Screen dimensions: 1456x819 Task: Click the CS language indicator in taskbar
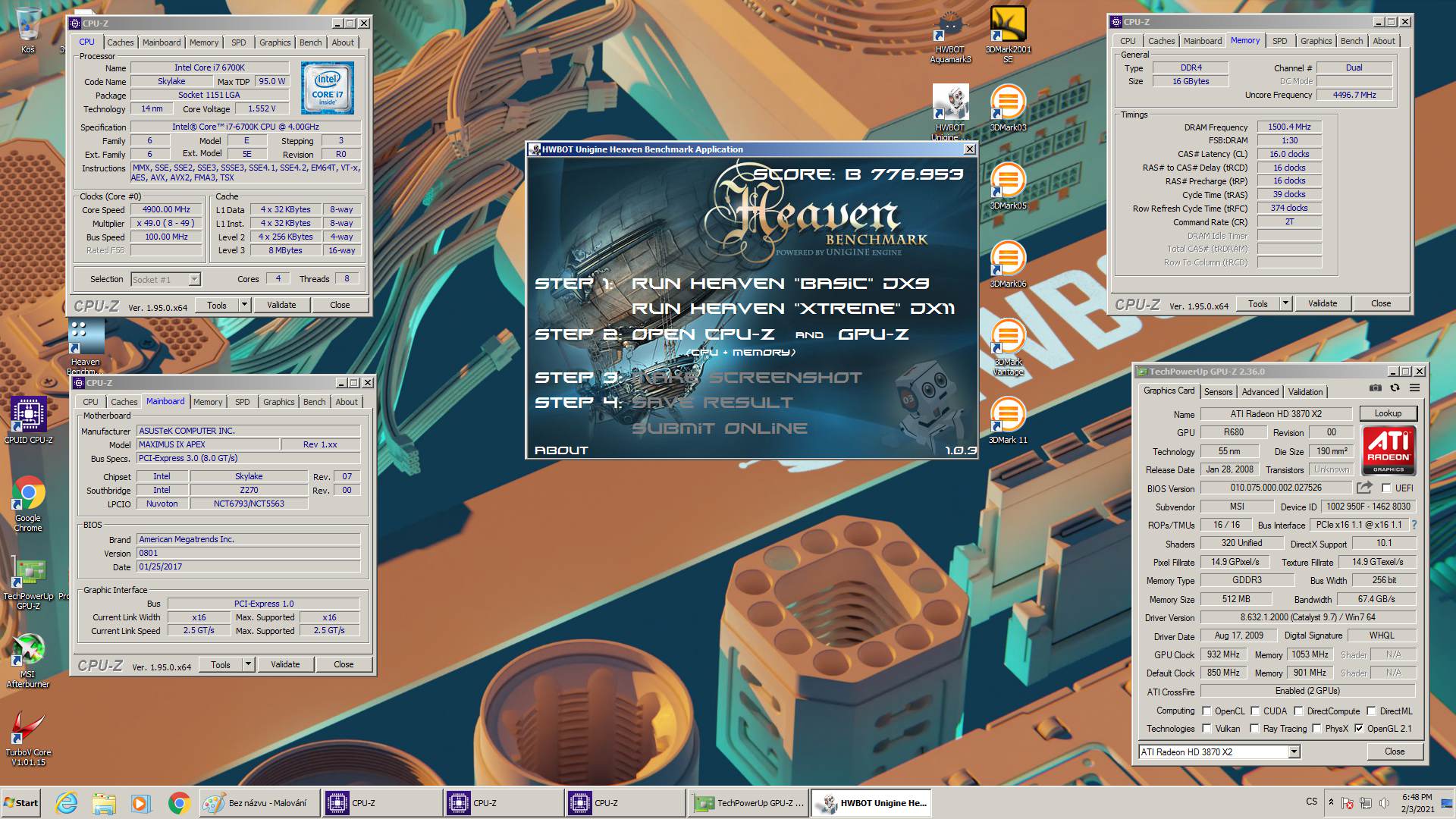click(x=1311, y=802)
